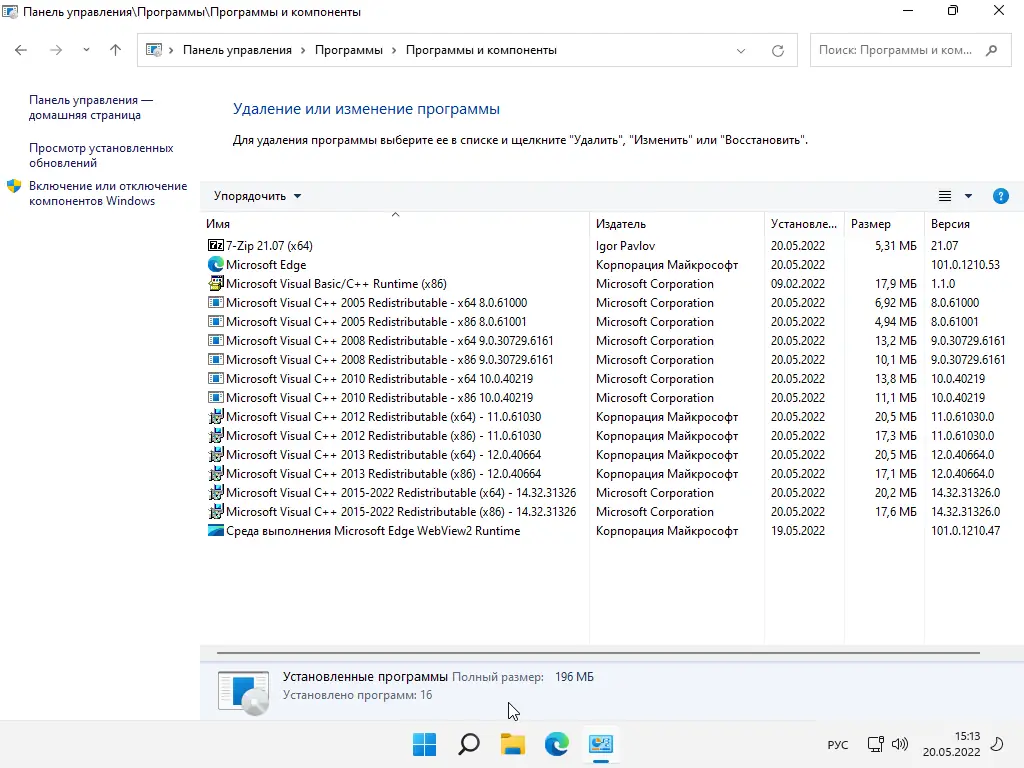Click the network icon in the system tray
1024x768 pixels.
pyautogui.click(x=876, y=744)
